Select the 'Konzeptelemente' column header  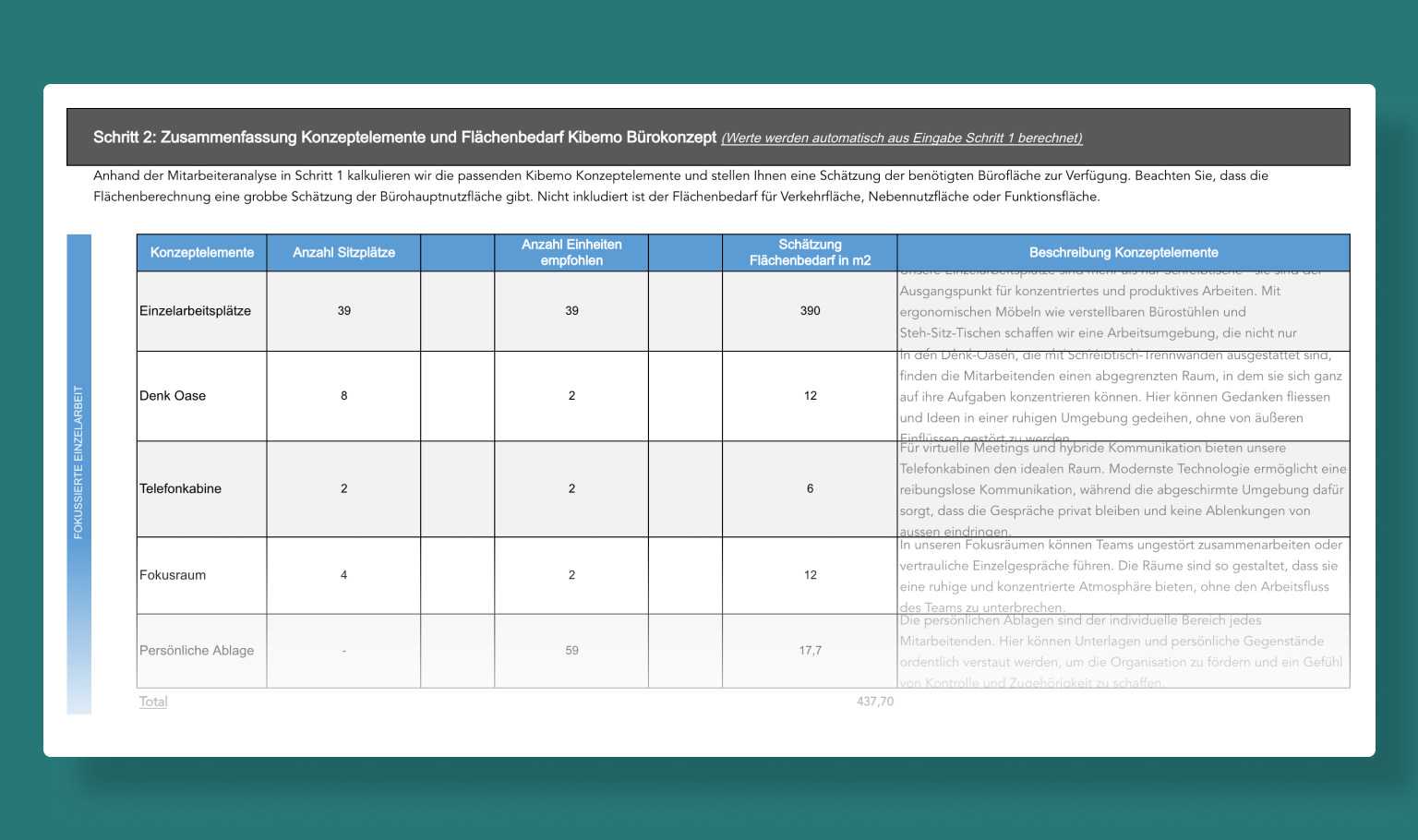pyautogui.click(x=201, y=253)
